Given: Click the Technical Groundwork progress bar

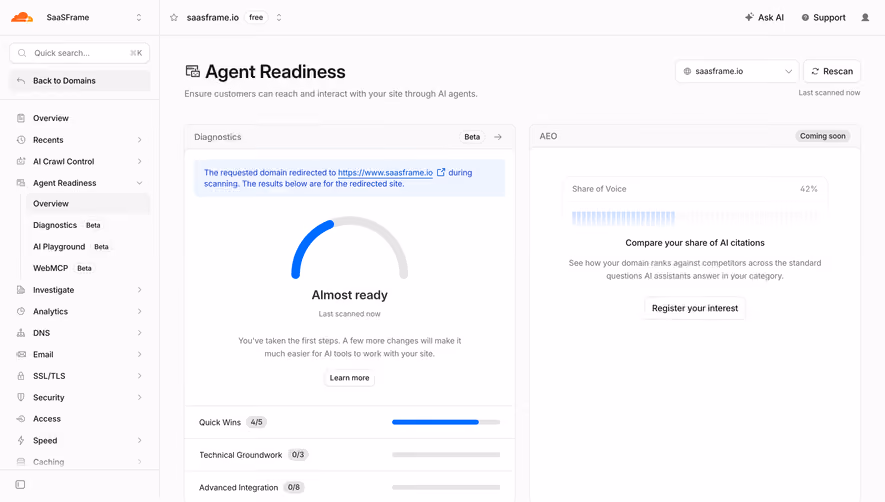Looking at the screenshot, I should tap(446, 455).
